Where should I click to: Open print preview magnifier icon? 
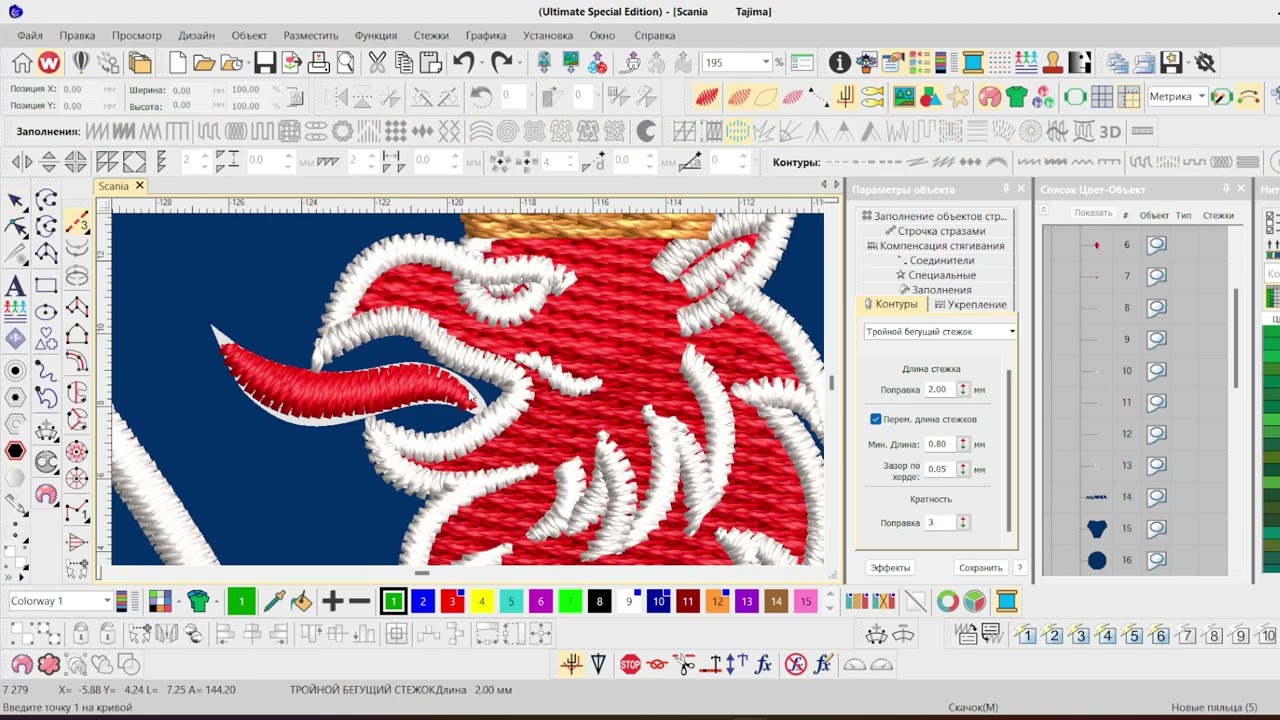[x=346, y=63]
